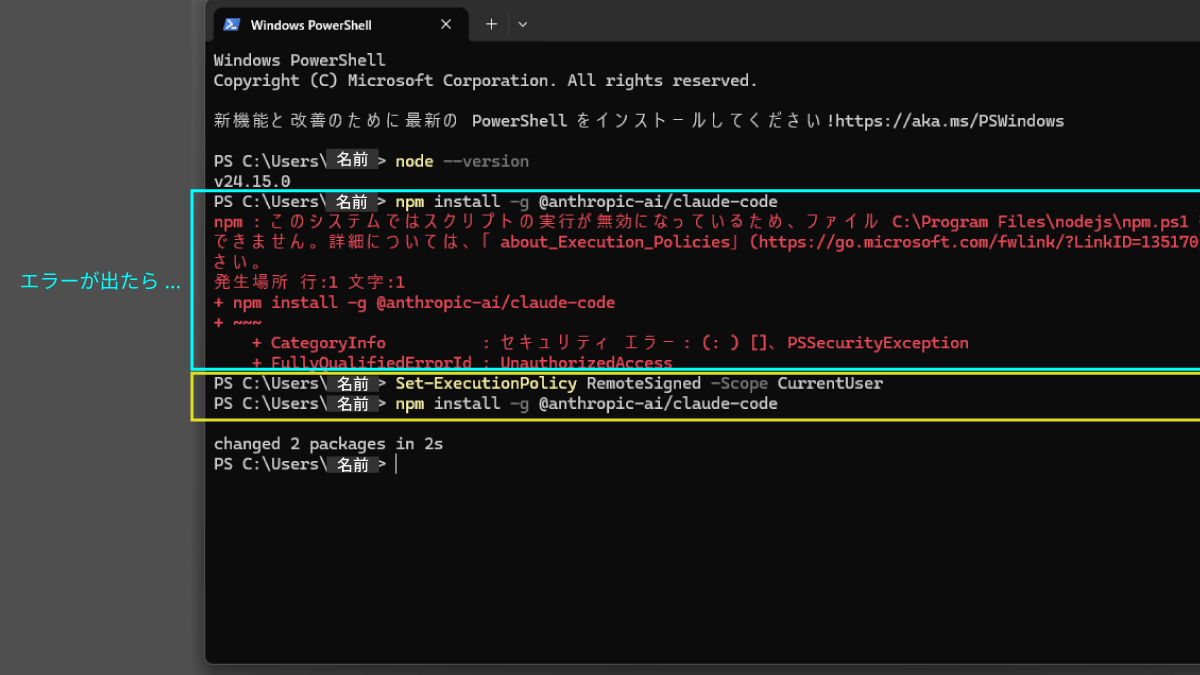The height and width of the screenshot is (675, 1200).
Task: Click the cursor at the last PS prompt
Action: tap(396, 464)
